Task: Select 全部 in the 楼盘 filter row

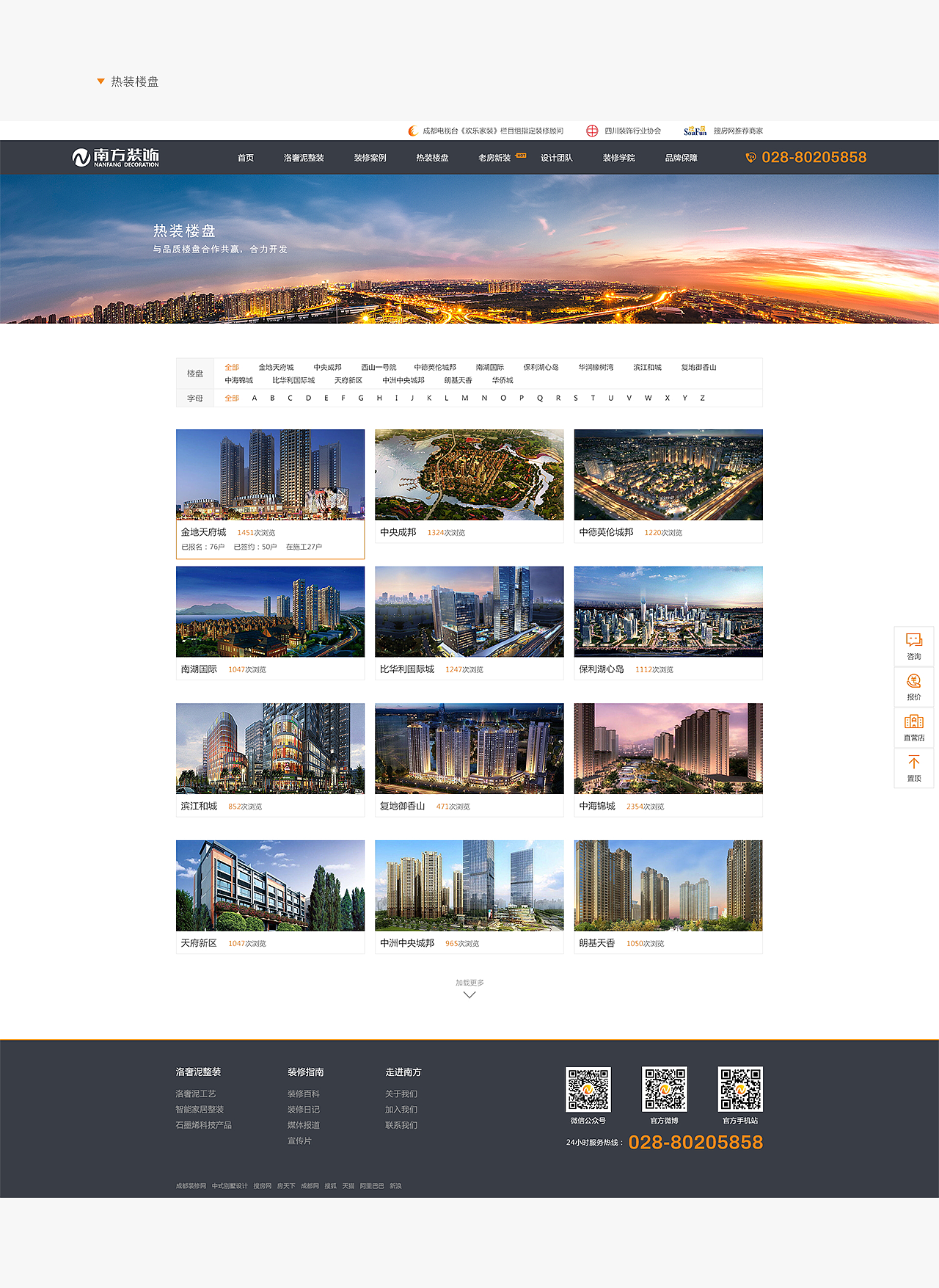Action: coord(232,367)
